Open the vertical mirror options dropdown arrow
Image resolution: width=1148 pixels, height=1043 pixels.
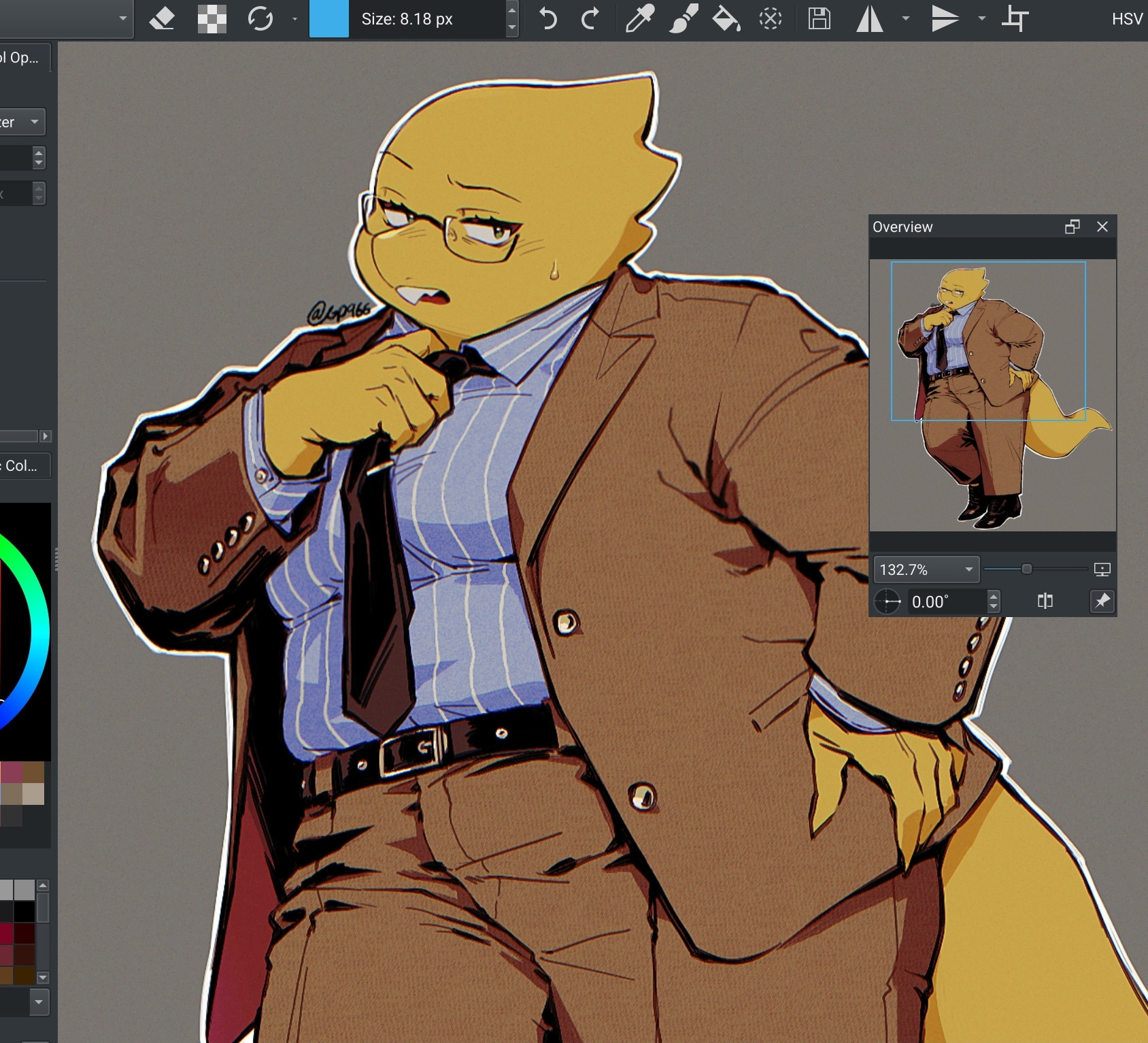981,19
